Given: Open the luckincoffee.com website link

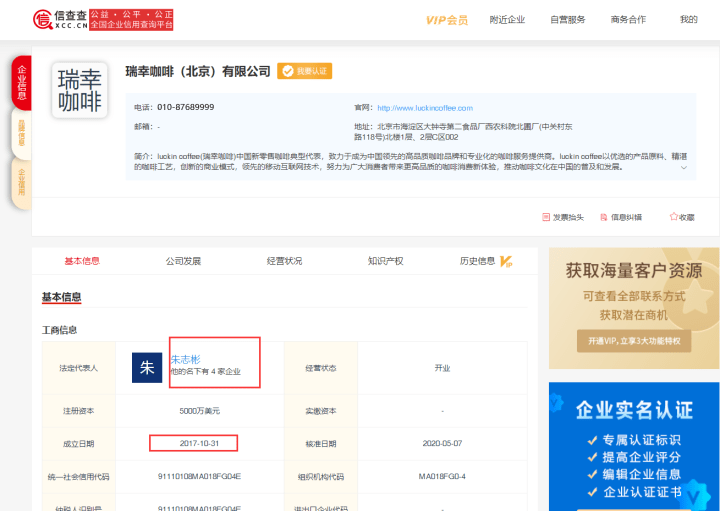Looking at the screenshot, I should coord(425,108).
